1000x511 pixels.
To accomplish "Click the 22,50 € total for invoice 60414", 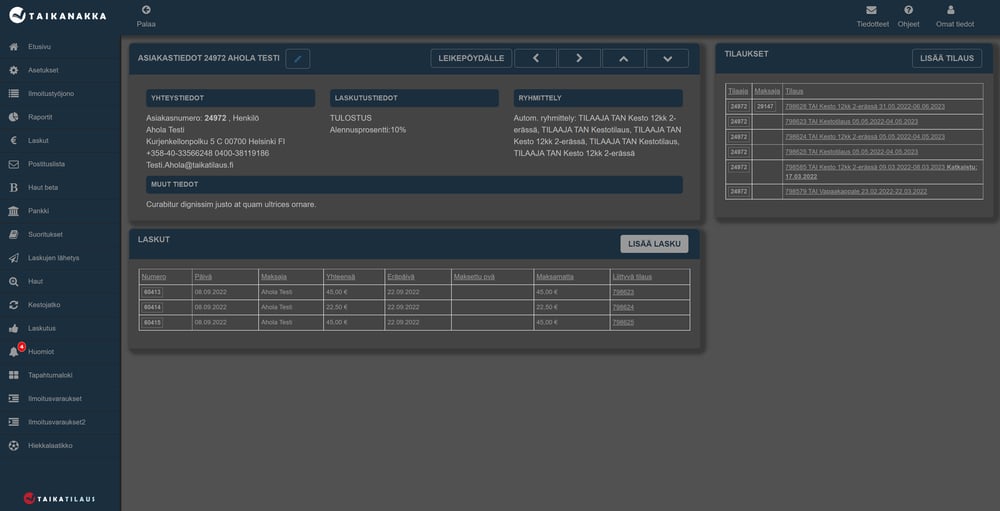I will coord(336,307).
